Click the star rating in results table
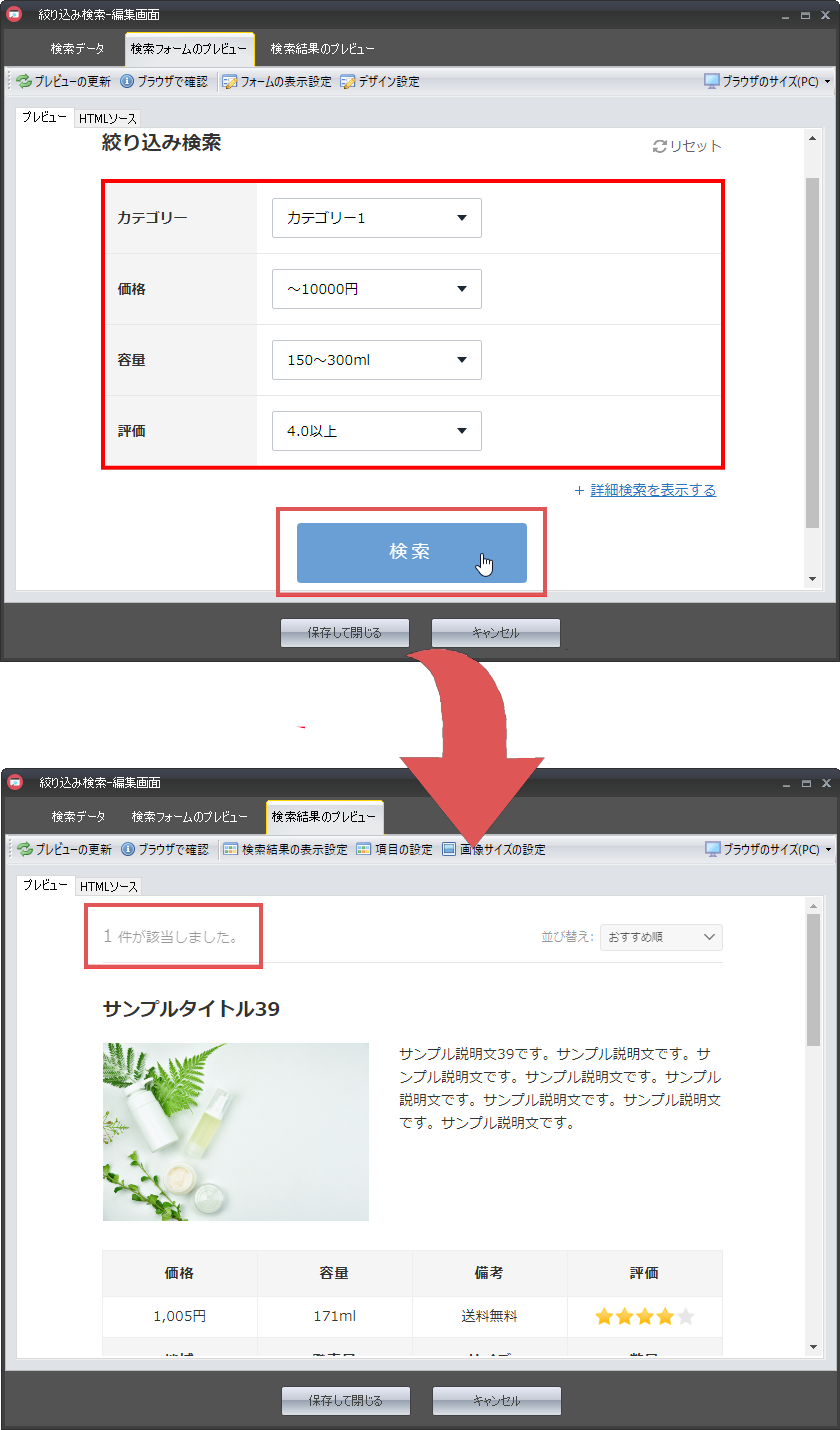This screenshot has height=1430, width=840. click(644, 1317)
